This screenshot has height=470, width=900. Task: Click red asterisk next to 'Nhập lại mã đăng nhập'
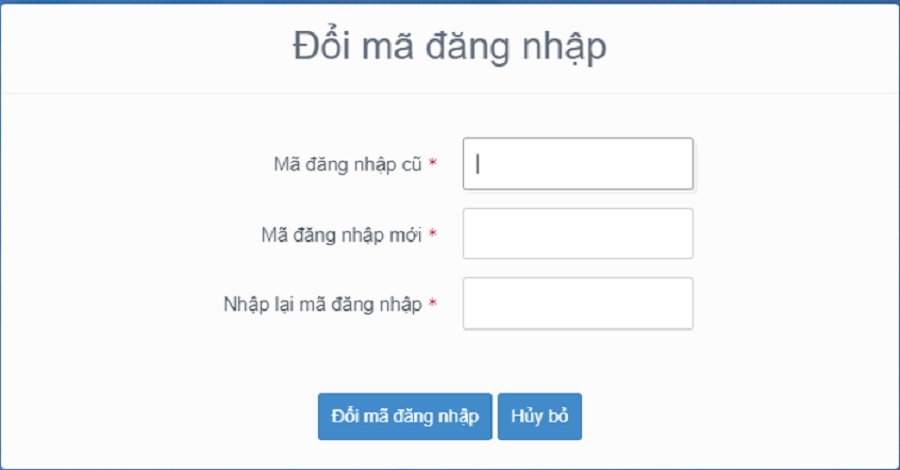(433, 304)
